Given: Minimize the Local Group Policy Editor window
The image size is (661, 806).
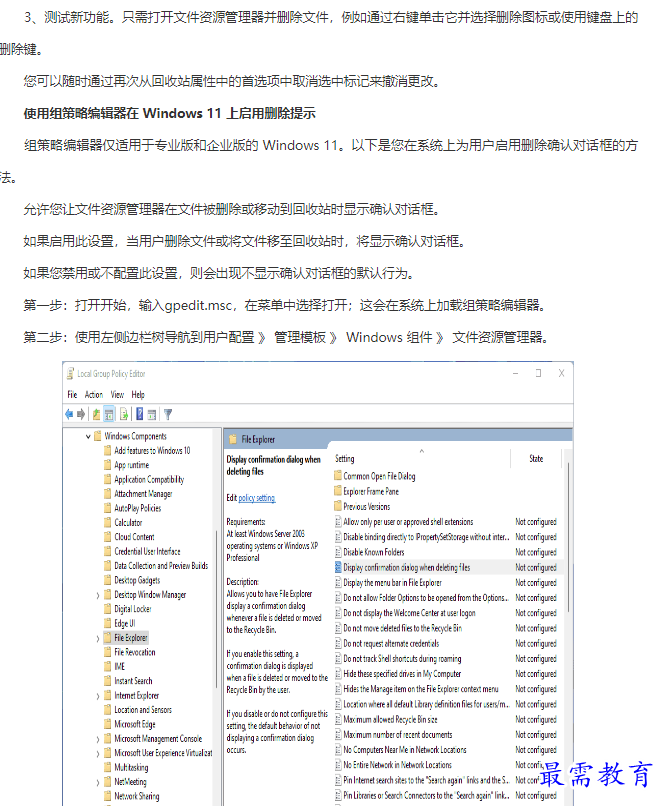Looking at the screenshot, I should [x=515, y=373].
